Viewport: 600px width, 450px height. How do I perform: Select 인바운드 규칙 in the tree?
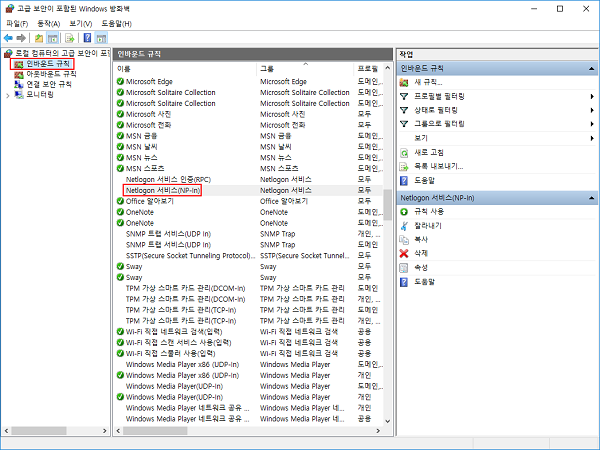pos(48,64)
